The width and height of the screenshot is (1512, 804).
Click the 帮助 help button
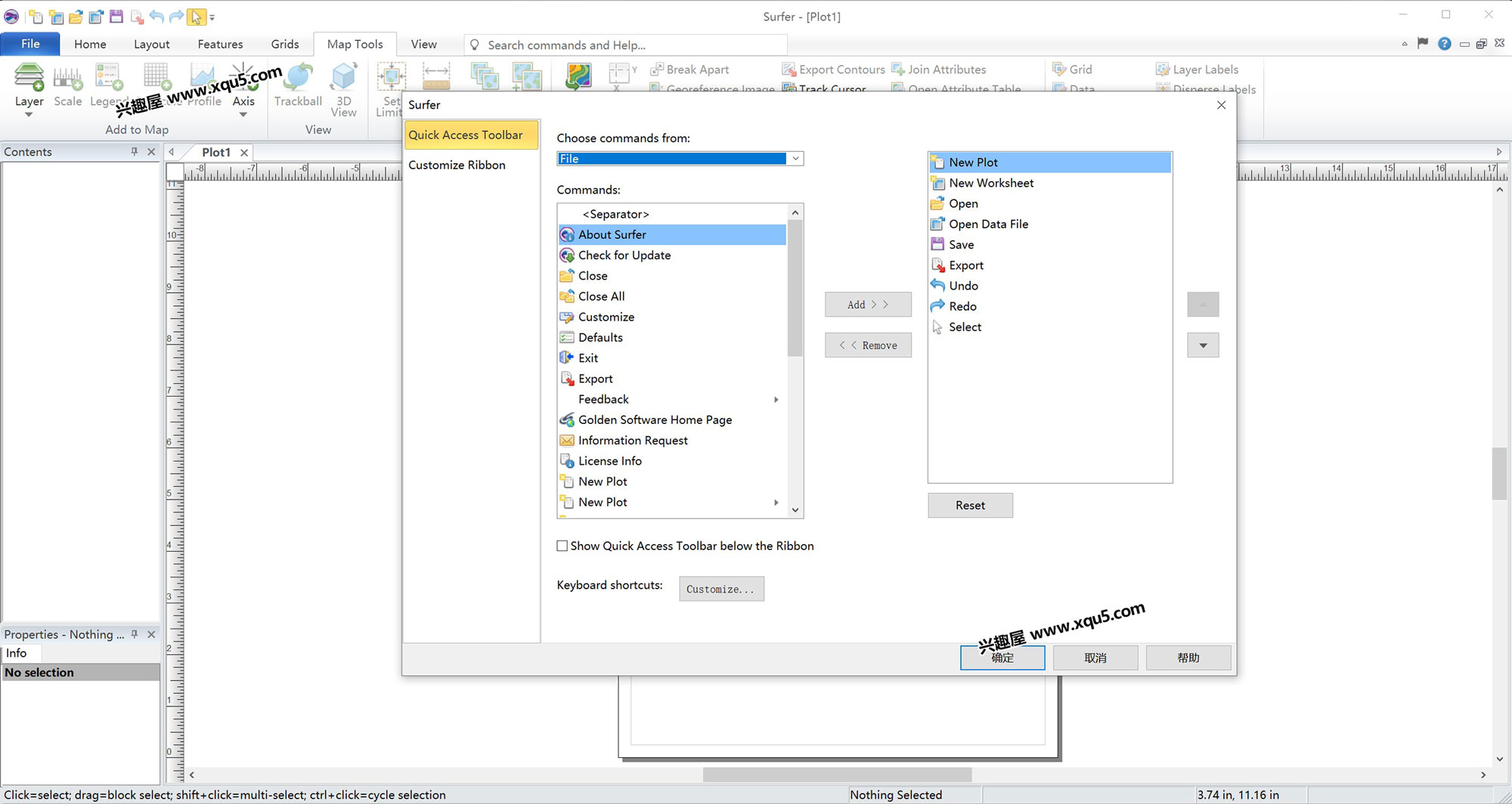[1188, 657]
